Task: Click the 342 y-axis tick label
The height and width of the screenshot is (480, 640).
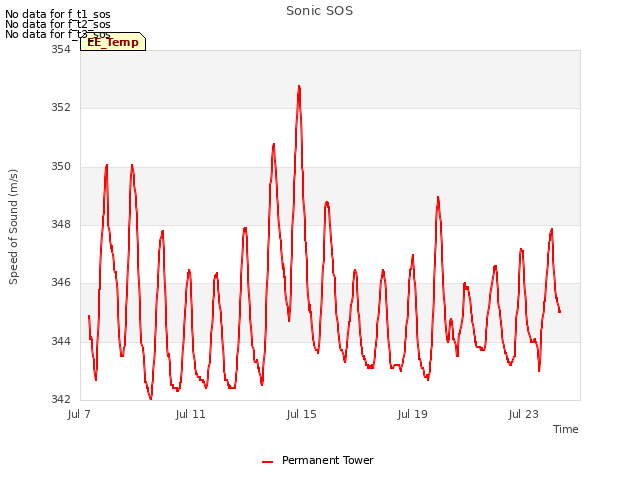Action: coord(61,399)
